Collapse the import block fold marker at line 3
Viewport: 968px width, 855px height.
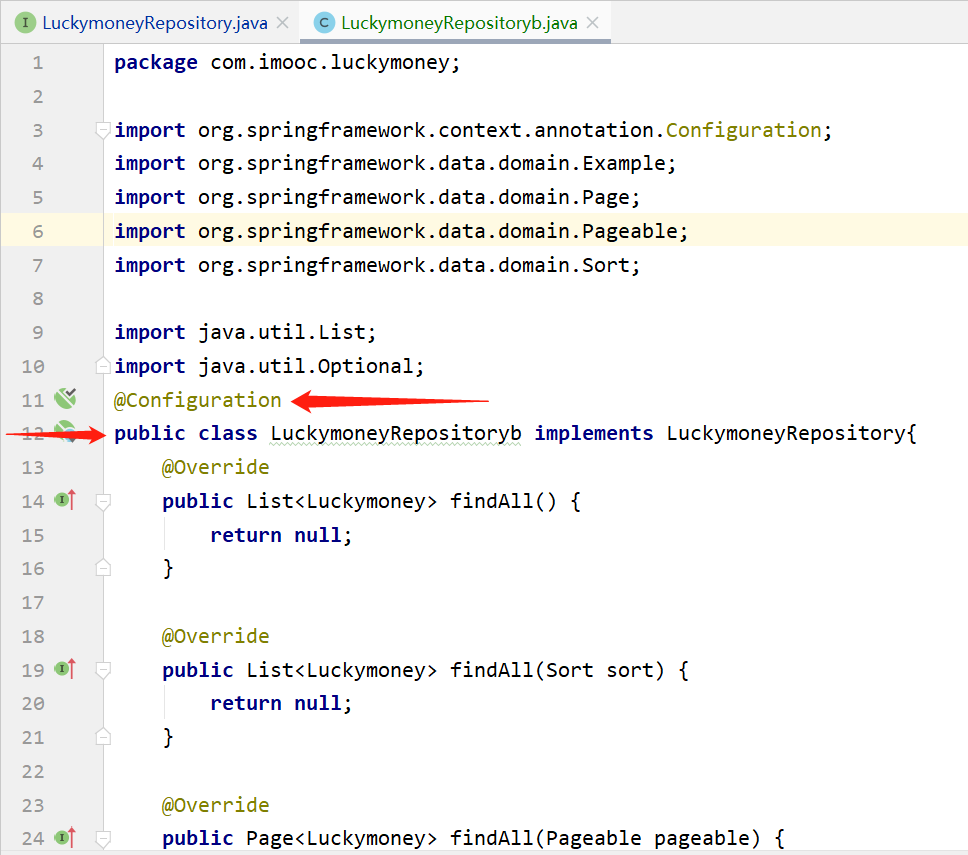[x=103, y=130]
